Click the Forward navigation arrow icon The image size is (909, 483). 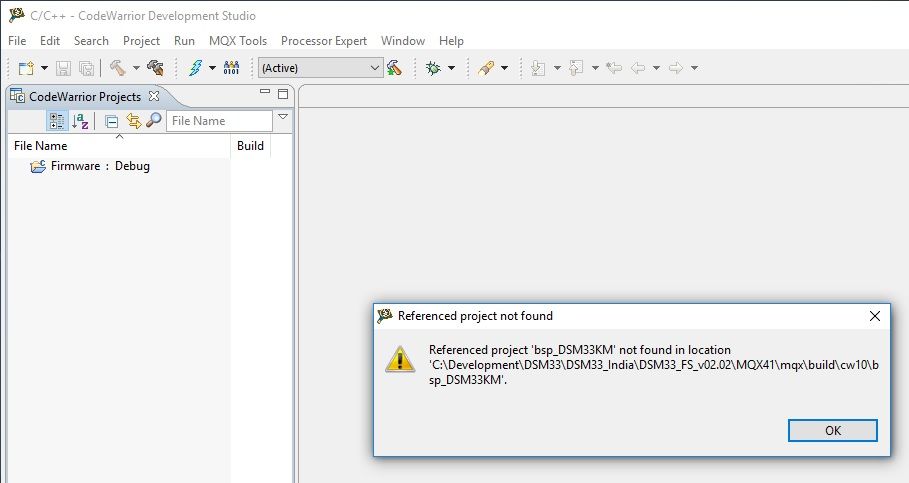[x=676, y=68]
